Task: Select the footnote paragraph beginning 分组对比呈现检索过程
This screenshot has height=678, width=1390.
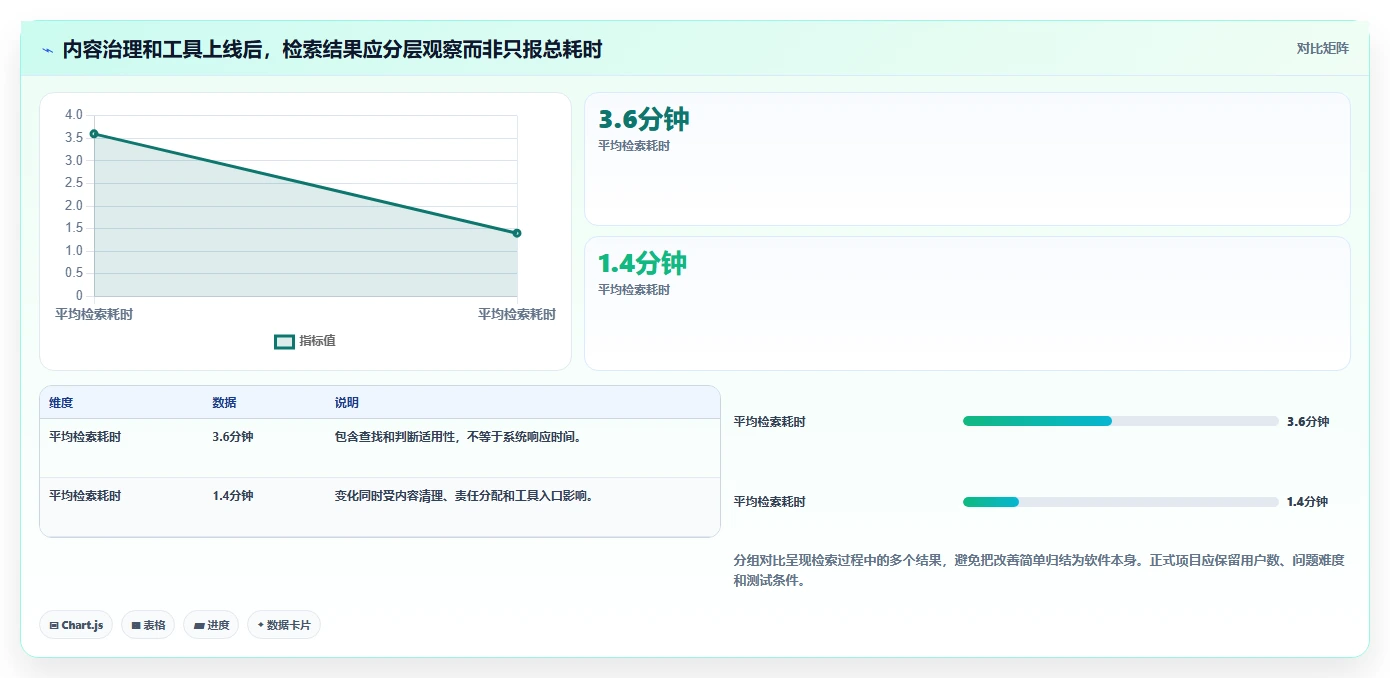Action: pos(1039,570)
